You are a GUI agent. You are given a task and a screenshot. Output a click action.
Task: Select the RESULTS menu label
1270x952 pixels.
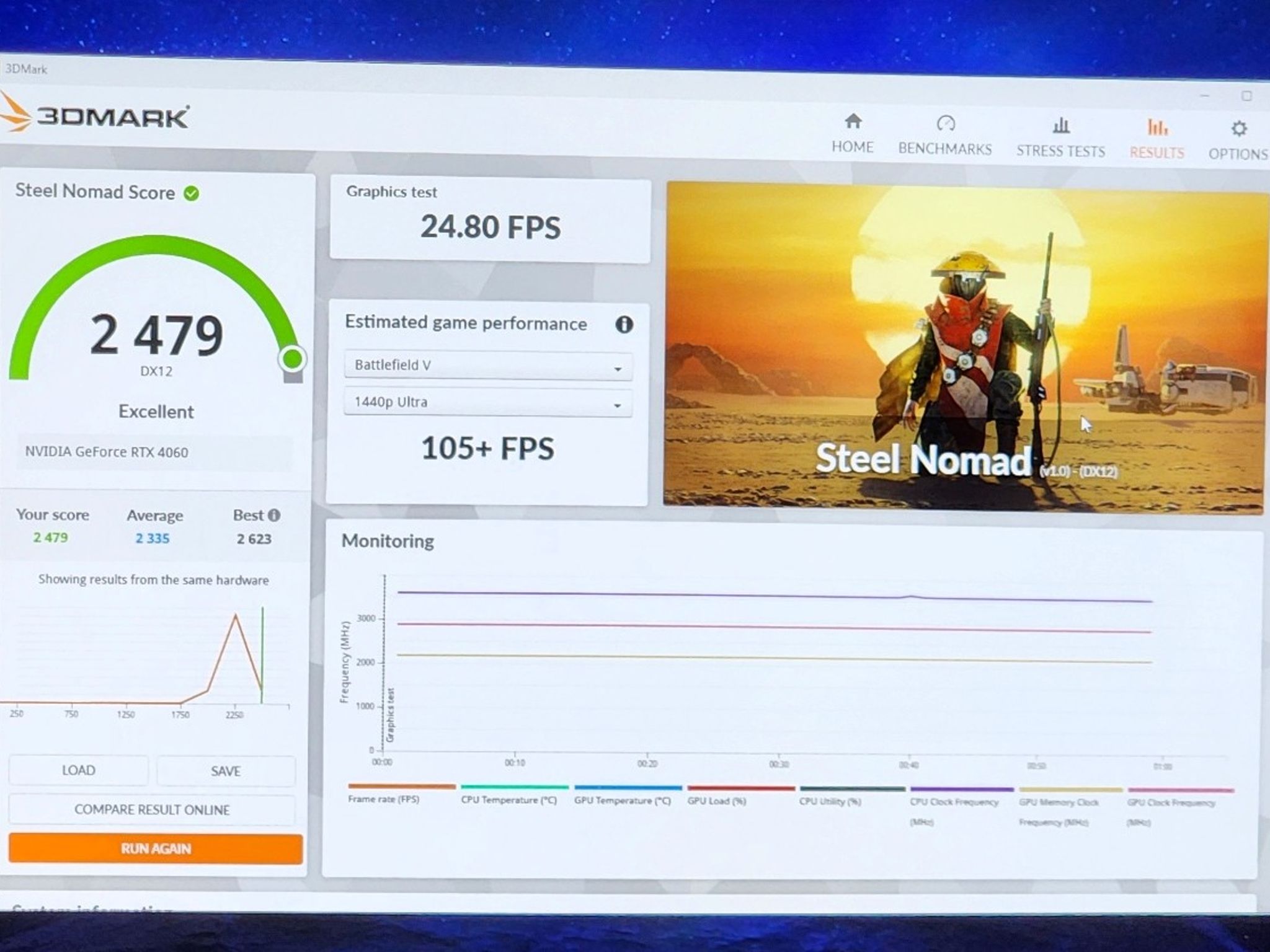tap(1157, 153)
